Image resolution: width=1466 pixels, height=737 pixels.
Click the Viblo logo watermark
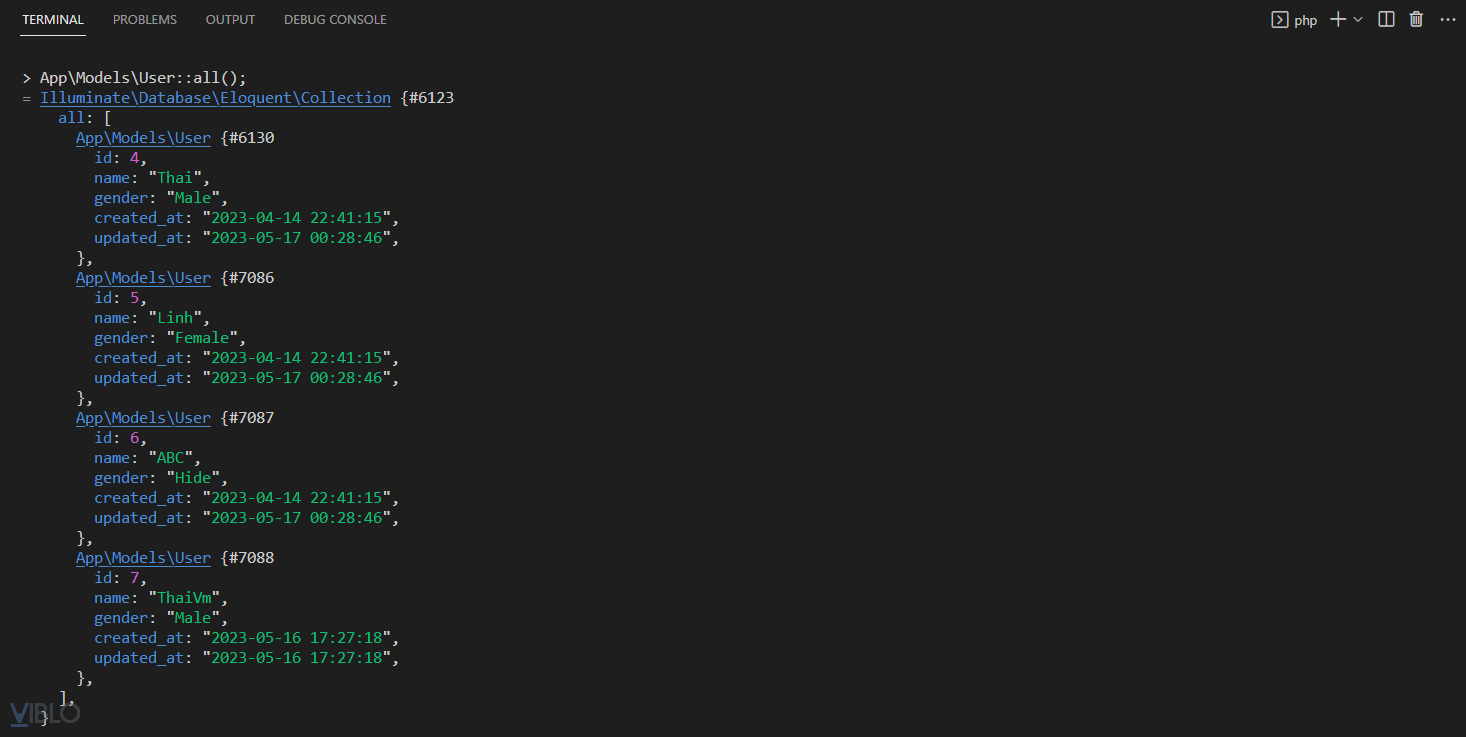coord(44,713)
